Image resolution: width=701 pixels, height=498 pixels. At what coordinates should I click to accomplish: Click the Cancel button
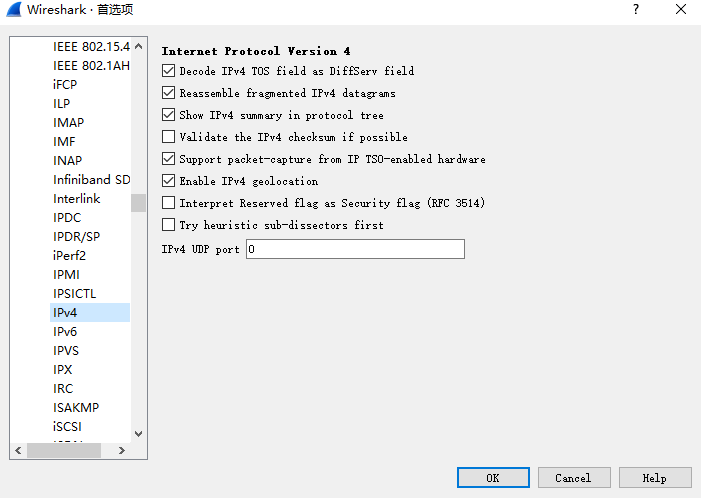point(574,478)
